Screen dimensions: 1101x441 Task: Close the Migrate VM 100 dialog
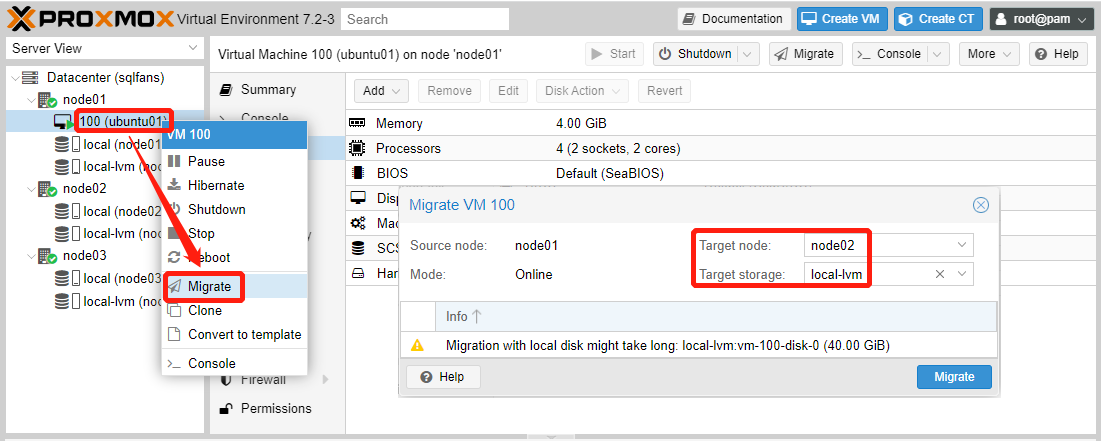tap(981, 205)
